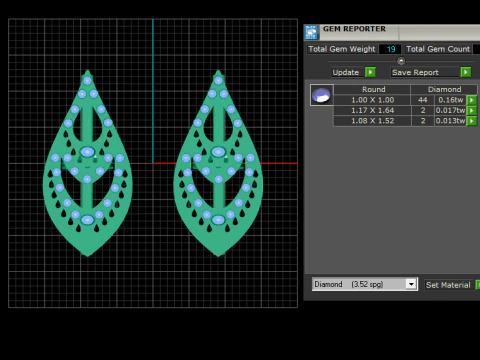Click the Gem Reporter panel icon
Image resolution: width=480 pixels, height=360 pixels.
click(311, 32)
